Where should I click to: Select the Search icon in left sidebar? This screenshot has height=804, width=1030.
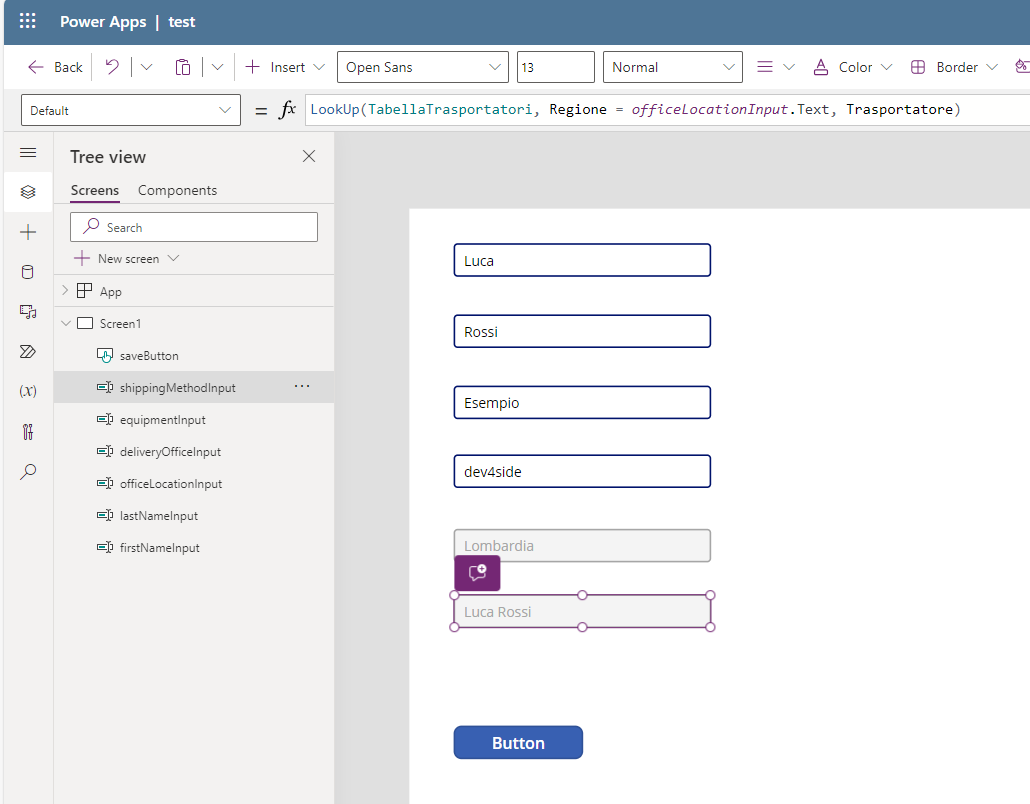28,471
